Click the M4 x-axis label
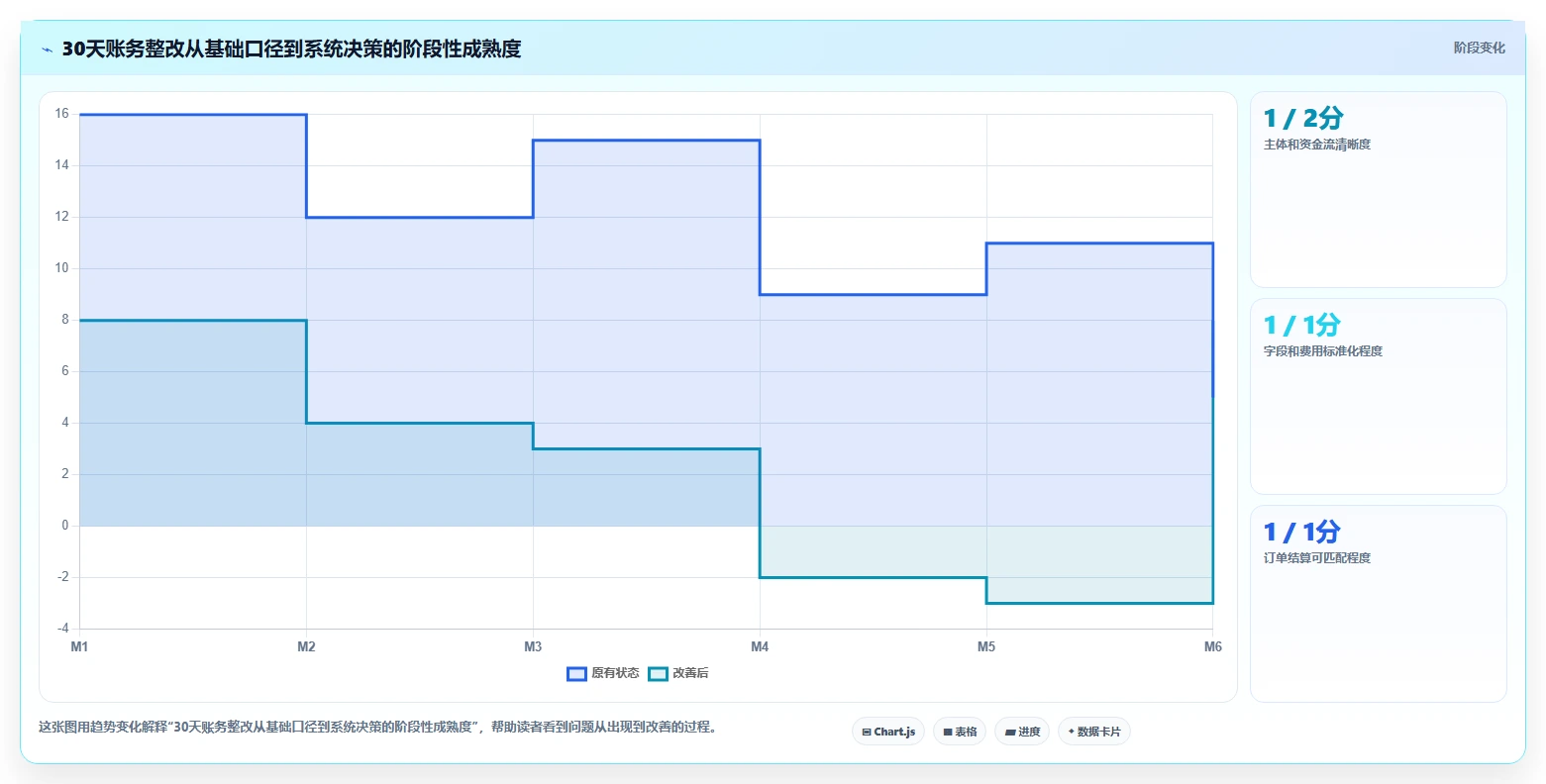 click(x=760, y=647)
